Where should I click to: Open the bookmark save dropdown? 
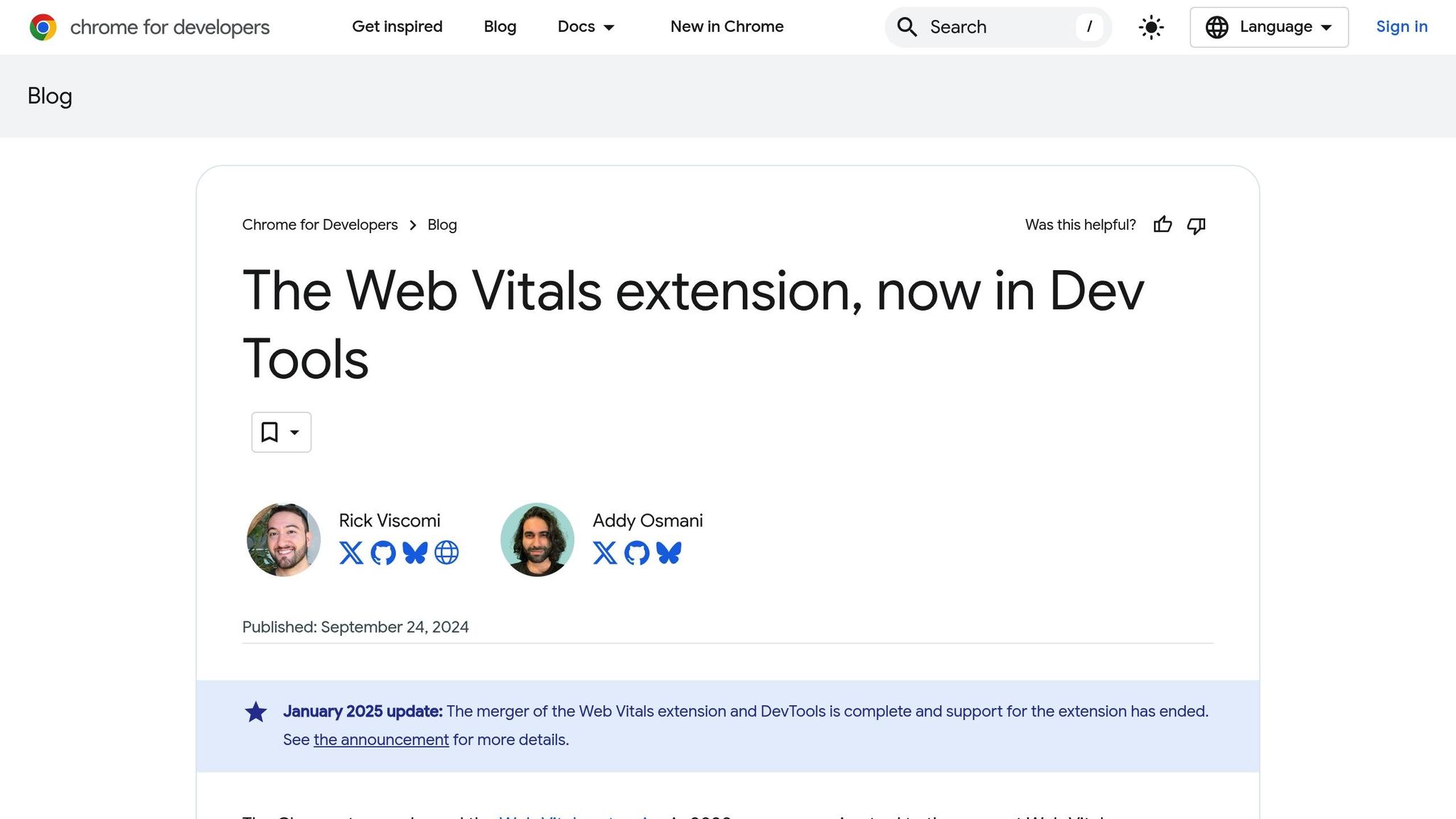pos(281,432)
